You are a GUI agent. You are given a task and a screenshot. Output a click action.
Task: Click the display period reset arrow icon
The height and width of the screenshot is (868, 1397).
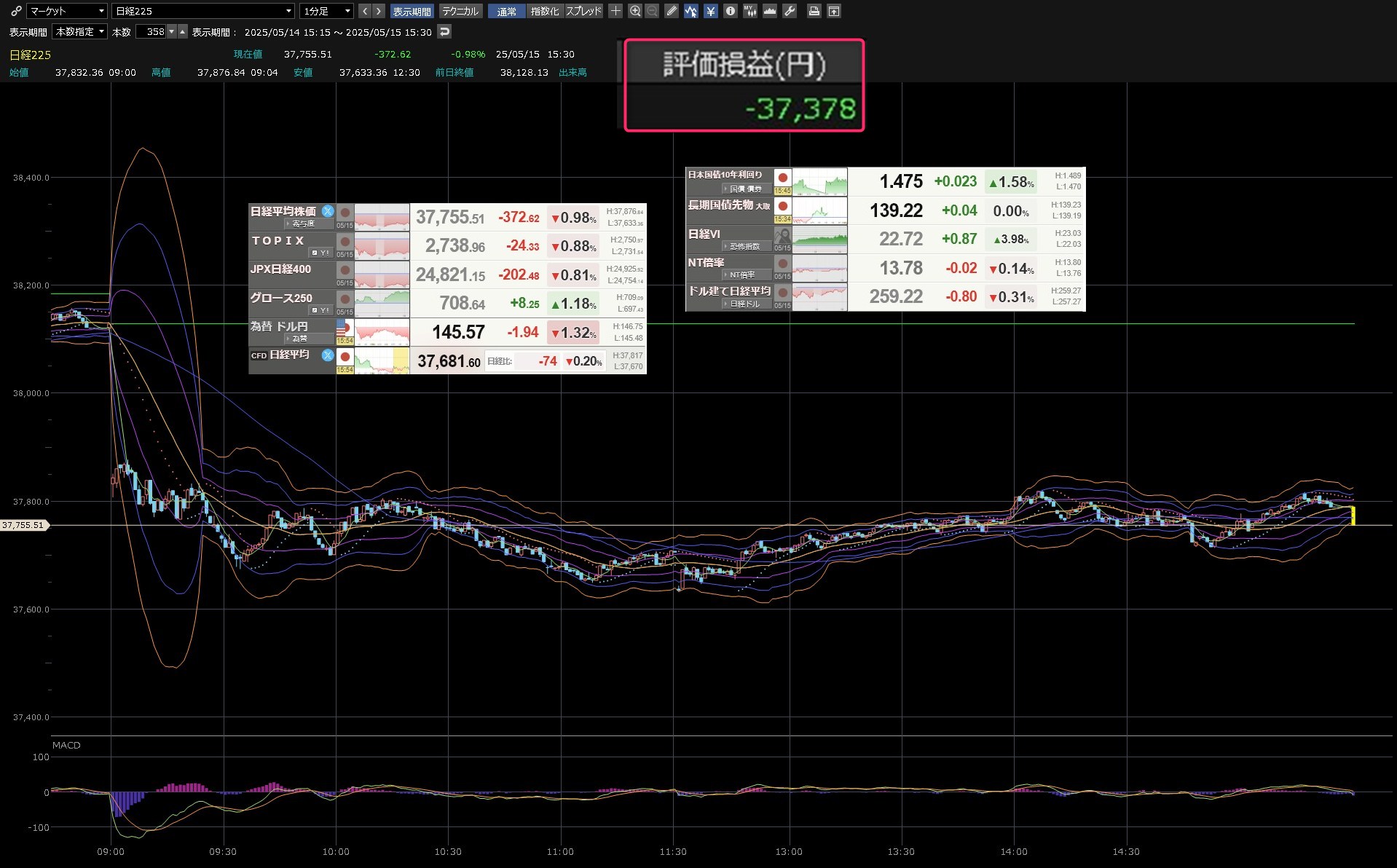click(444, 31)
